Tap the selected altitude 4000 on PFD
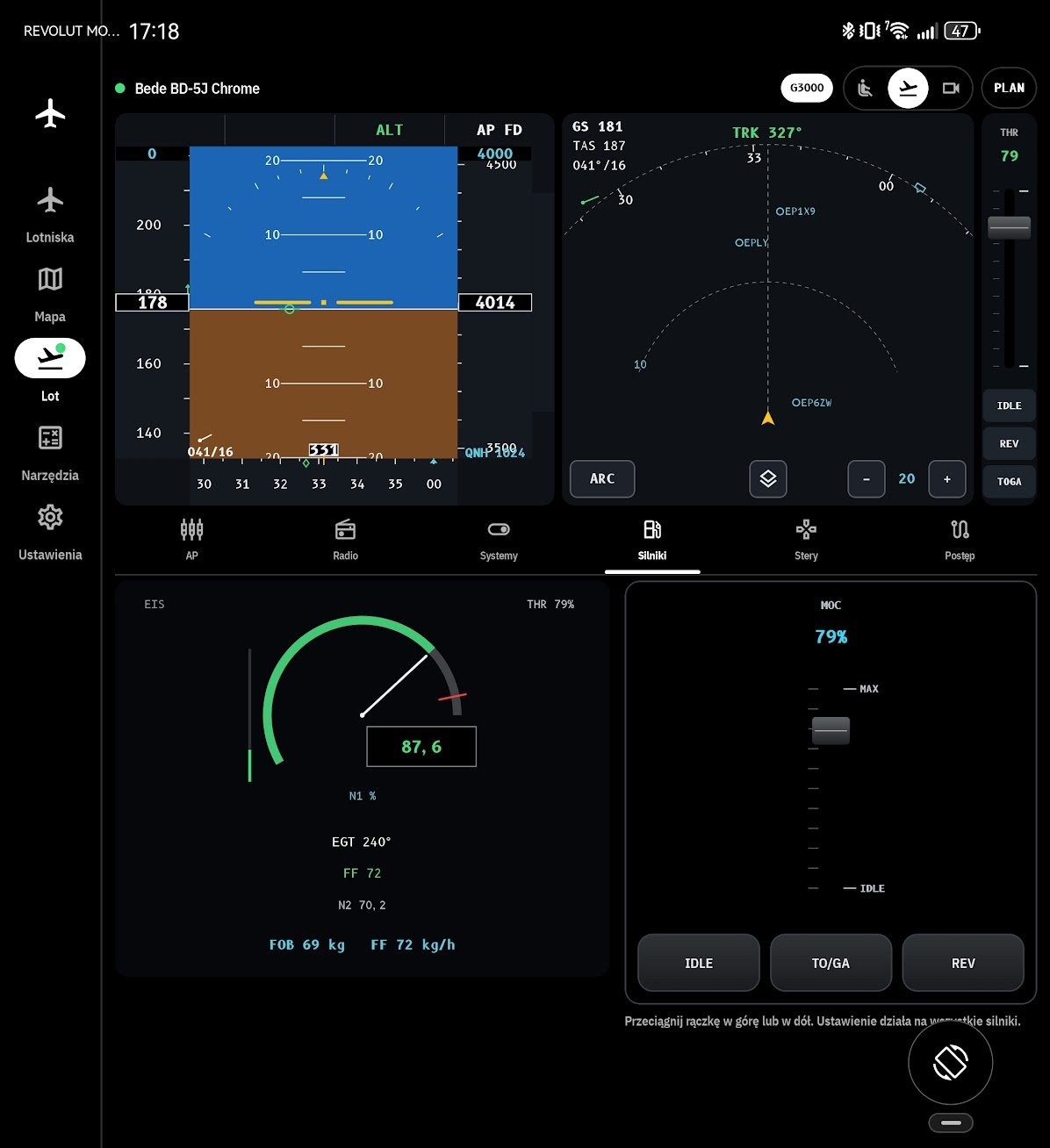Viewport: 1050px width, 1148px height. coord(495,154)
